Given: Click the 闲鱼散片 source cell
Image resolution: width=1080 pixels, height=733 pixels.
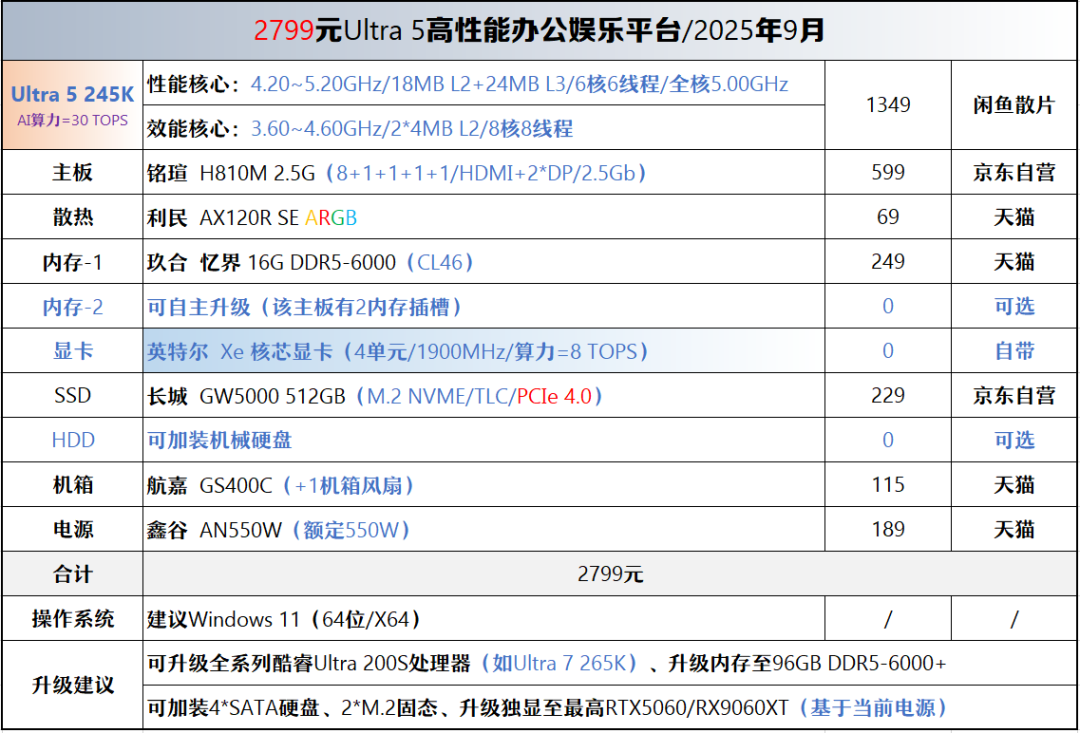Looking at the screenshot, I should coord(1013,105).
